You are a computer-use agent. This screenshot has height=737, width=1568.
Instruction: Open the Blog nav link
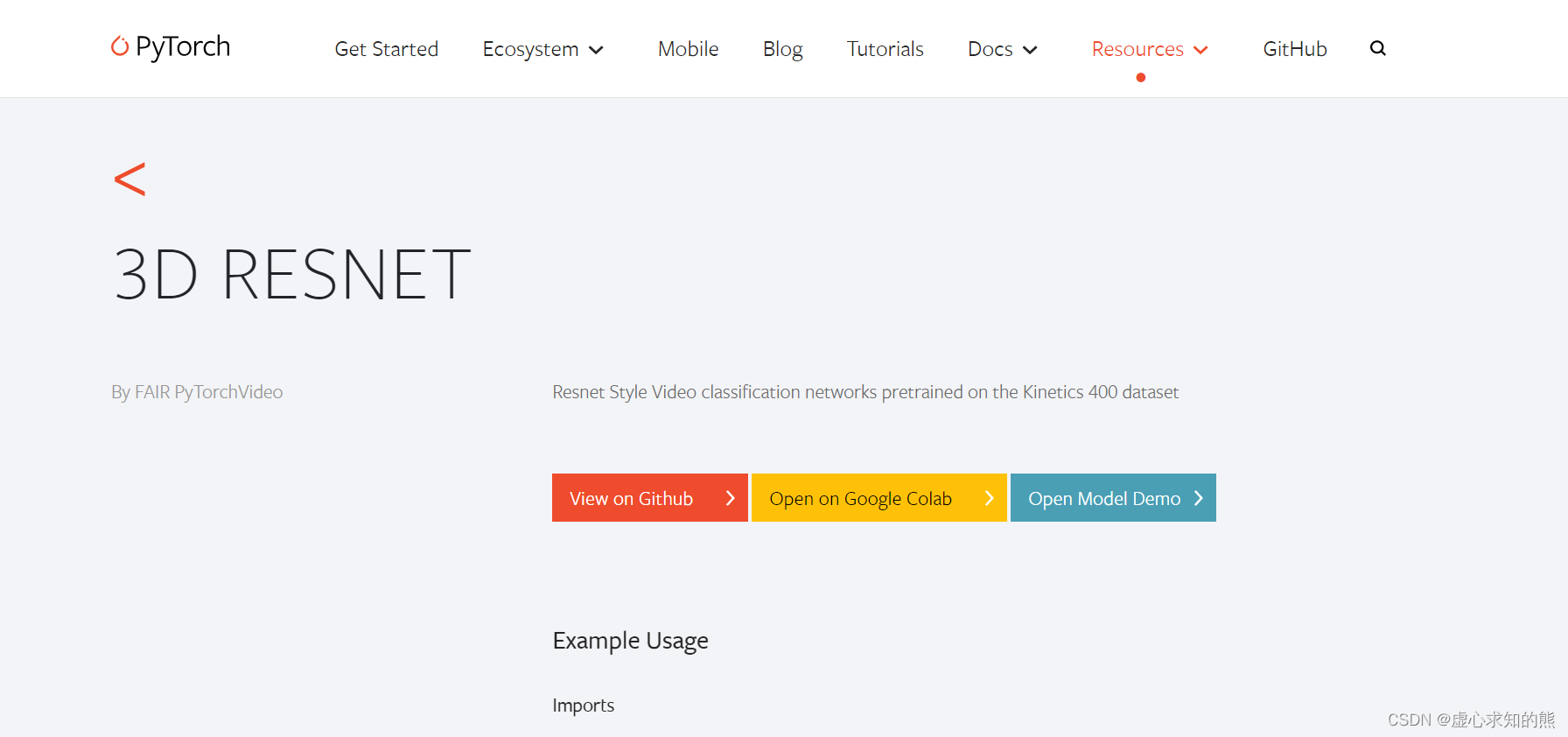point(782,49)
